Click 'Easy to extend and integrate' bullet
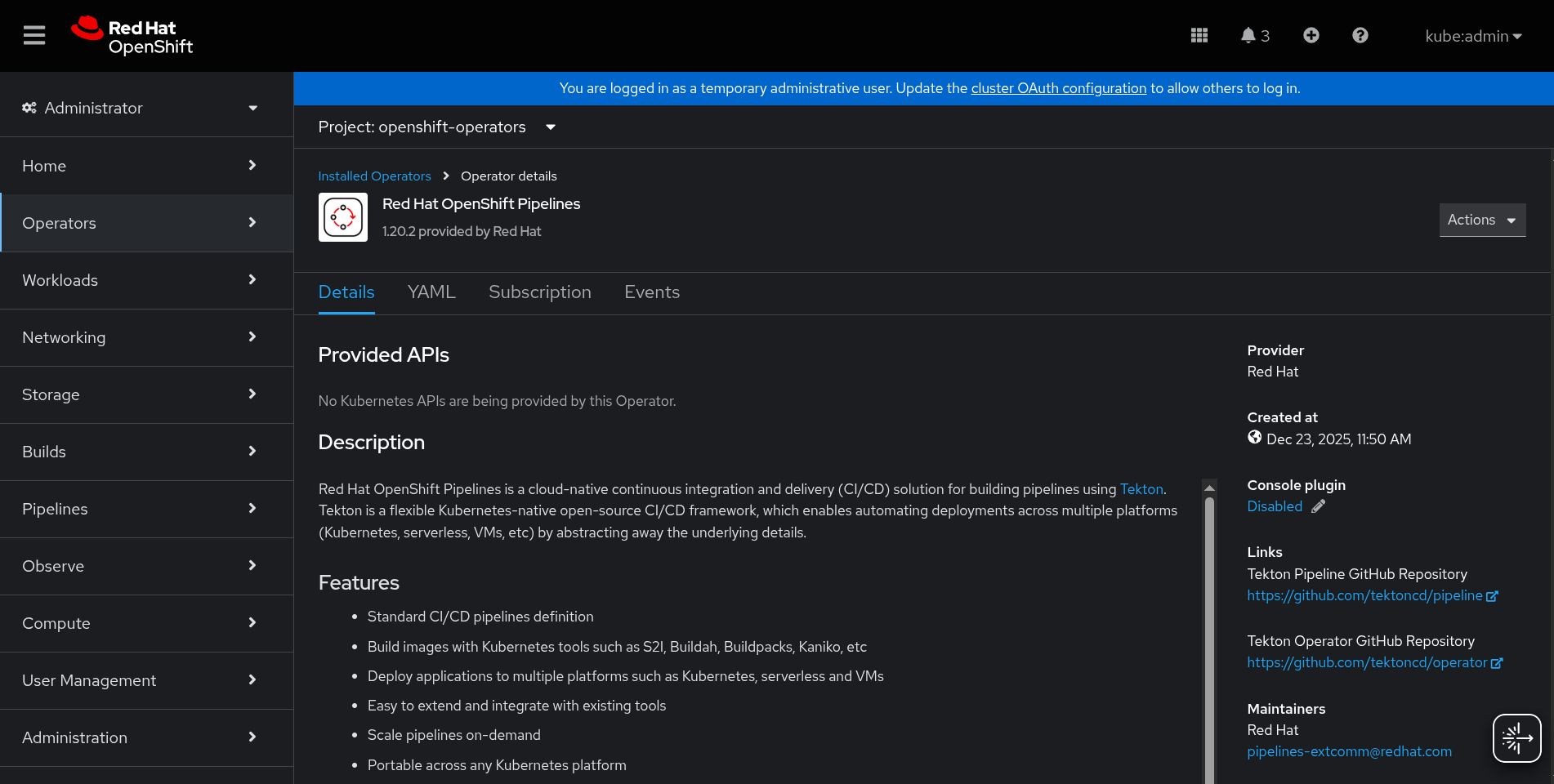1554x784 pixels. (x=516, y=706)
